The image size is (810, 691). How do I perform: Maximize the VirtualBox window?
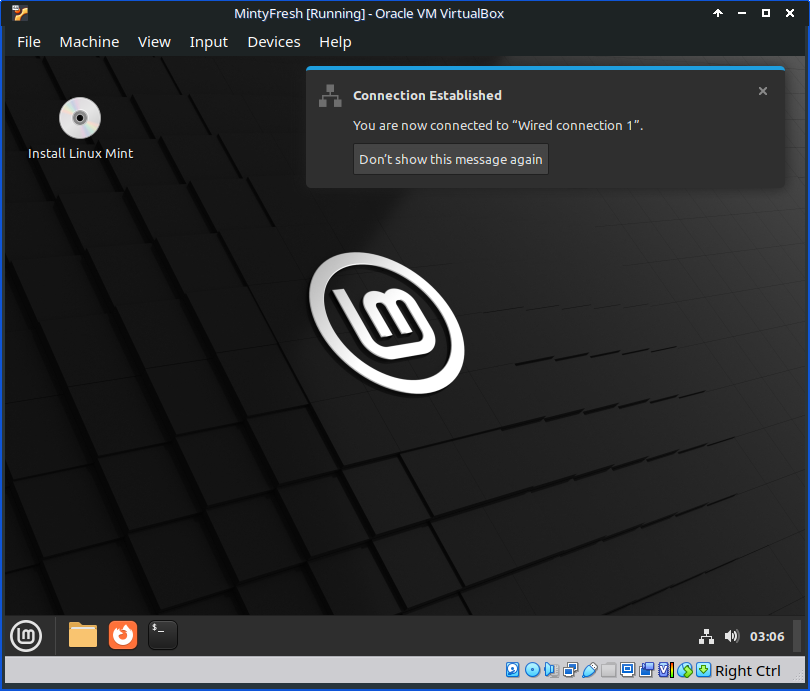click(766, 13)
